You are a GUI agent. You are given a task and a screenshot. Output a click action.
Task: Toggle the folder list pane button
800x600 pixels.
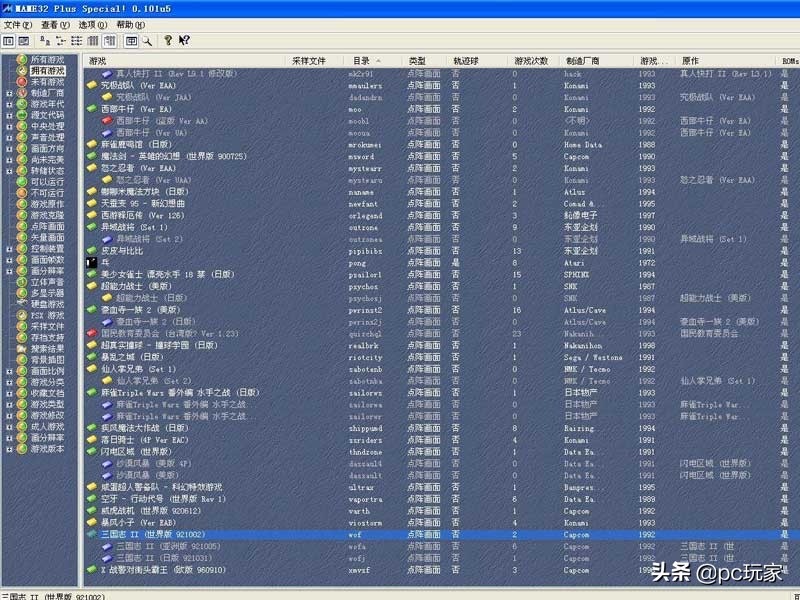point(9,41)
